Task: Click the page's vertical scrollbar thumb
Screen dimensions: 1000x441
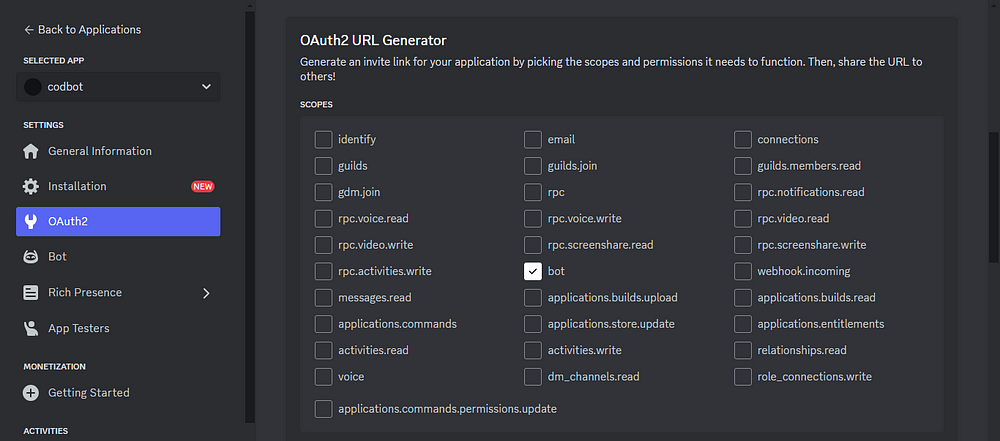Action: [993, 198]
